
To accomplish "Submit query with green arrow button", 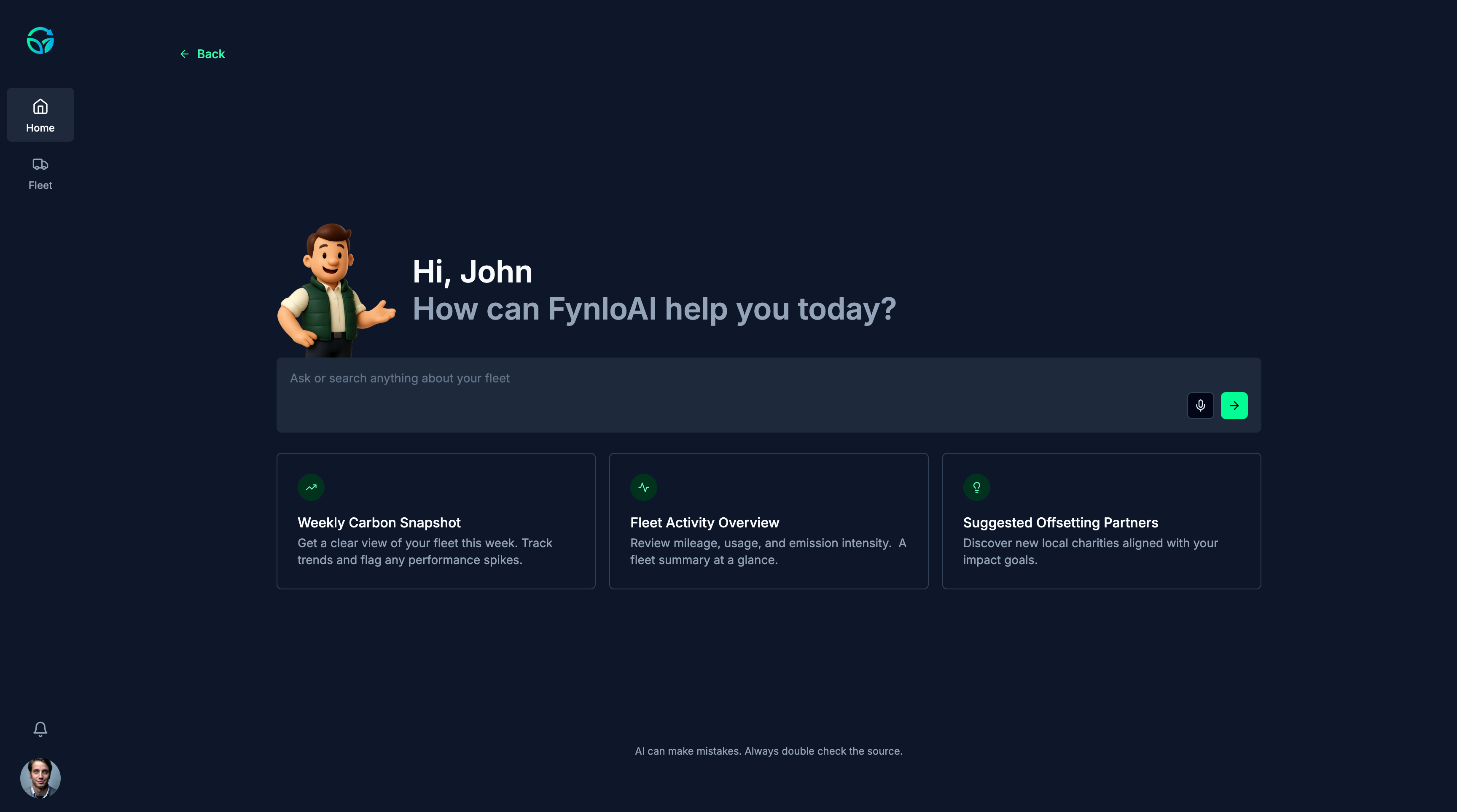I will point(1234,406).
